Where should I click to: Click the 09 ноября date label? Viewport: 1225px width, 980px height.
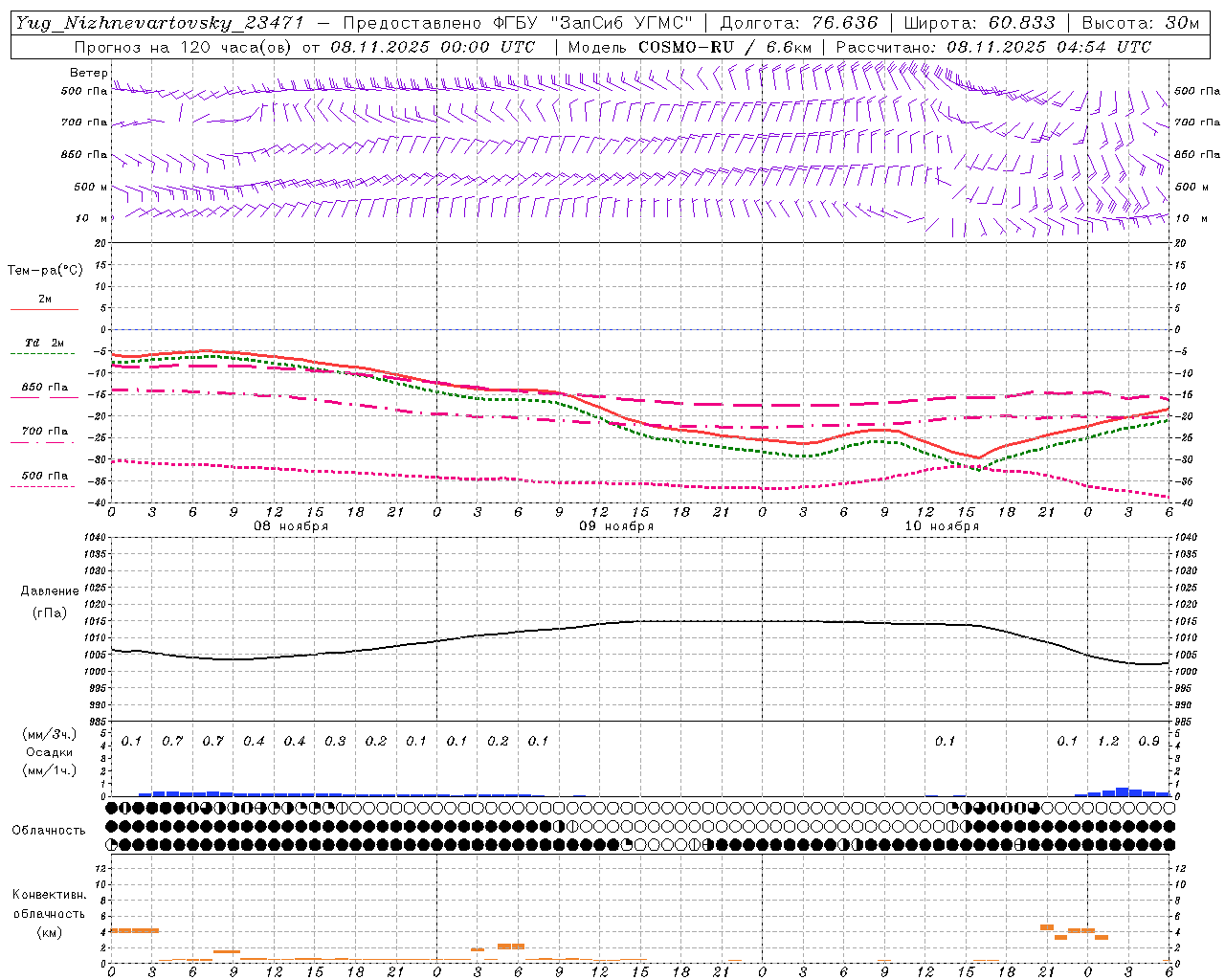616,526
